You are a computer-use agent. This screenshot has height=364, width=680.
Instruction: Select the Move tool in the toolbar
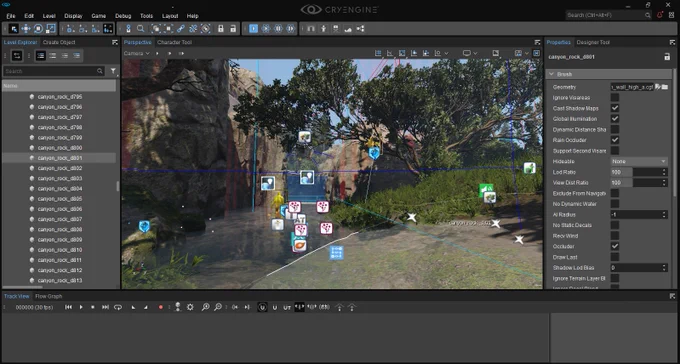[x=26, y=29]
